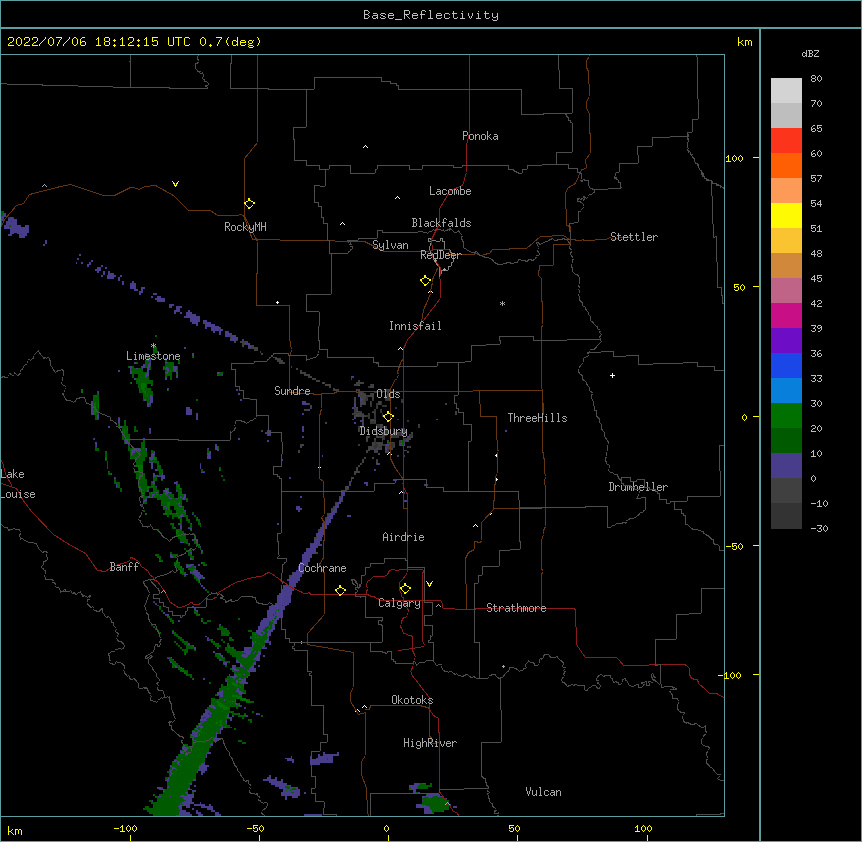Click the yellow V marker east of Calgary
The image size is (862, 842).
(x=429, y=584)
